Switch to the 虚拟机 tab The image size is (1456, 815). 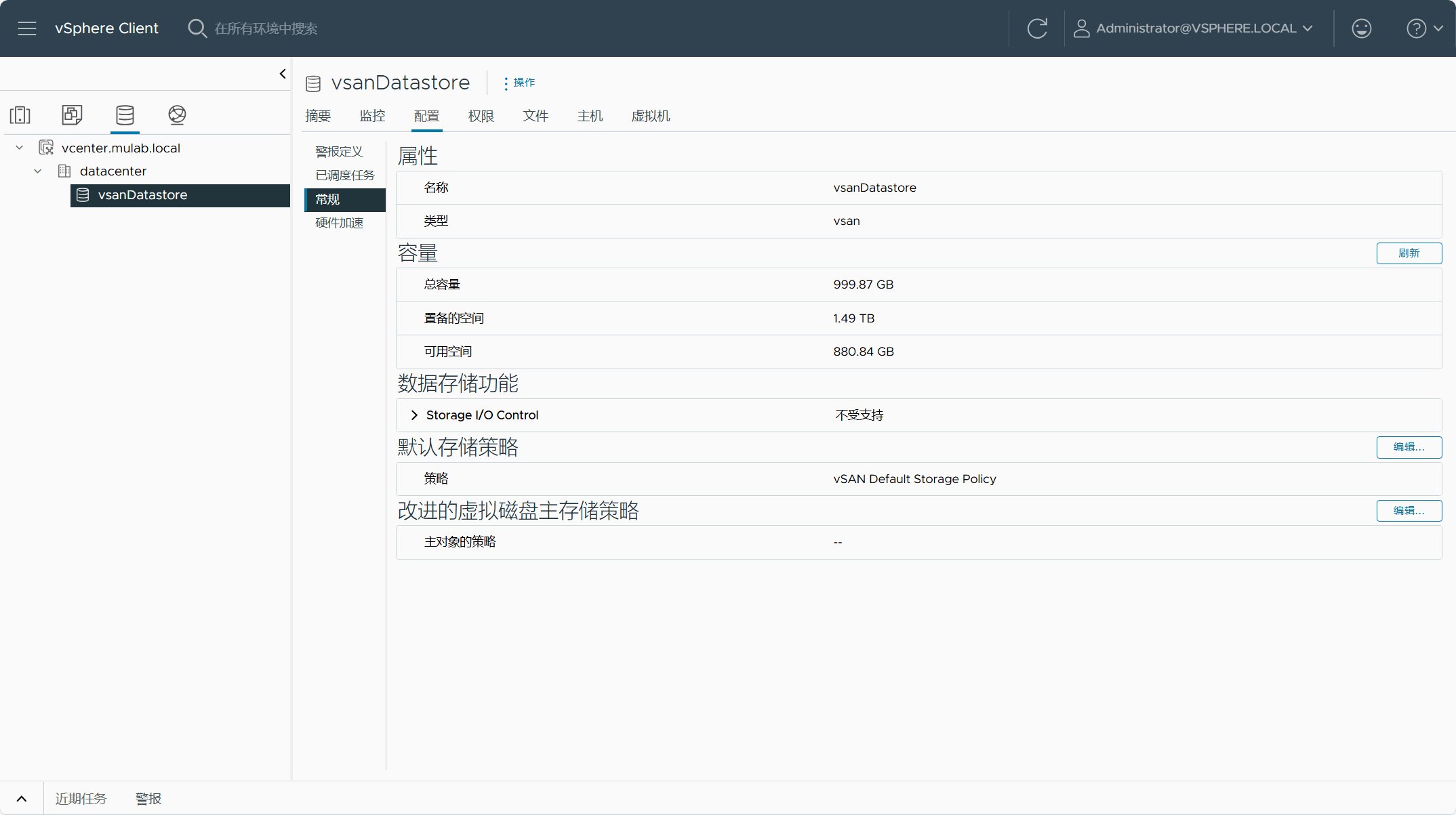click(651, 116)
